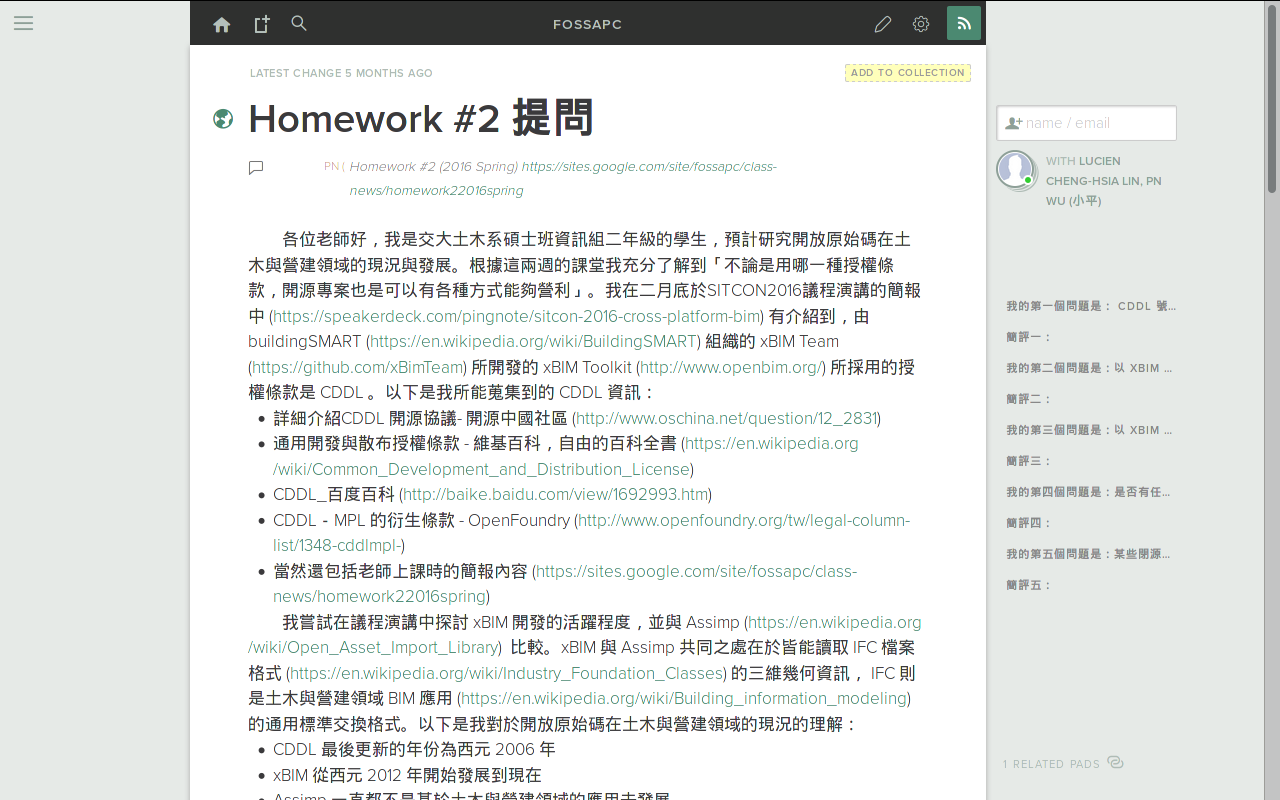This screenshot has height=800, width=1280.
Task: Click the globe public-access icon beside title
Action: click(223, 119)
